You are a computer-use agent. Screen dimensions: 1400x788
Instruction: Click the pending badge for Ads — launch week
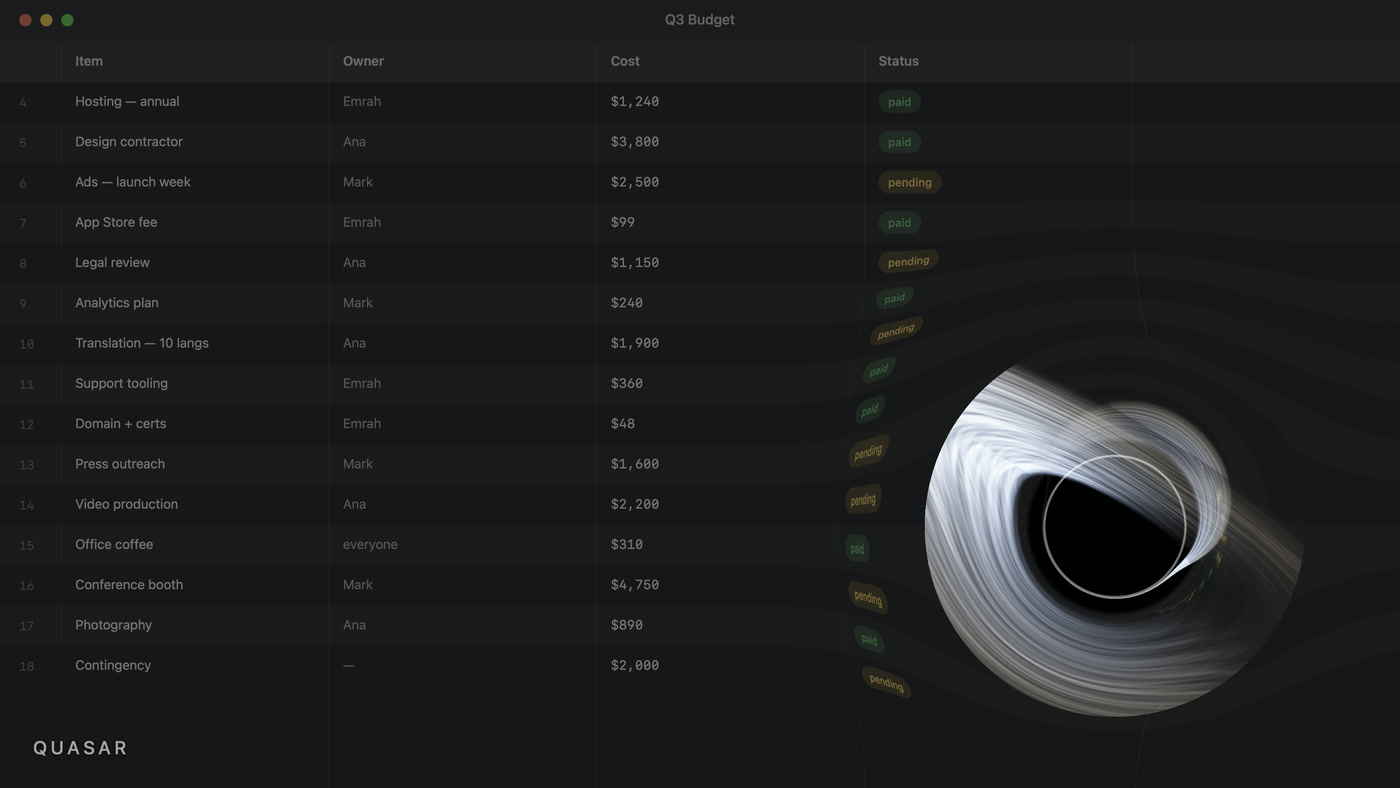(x=910, y=182)
